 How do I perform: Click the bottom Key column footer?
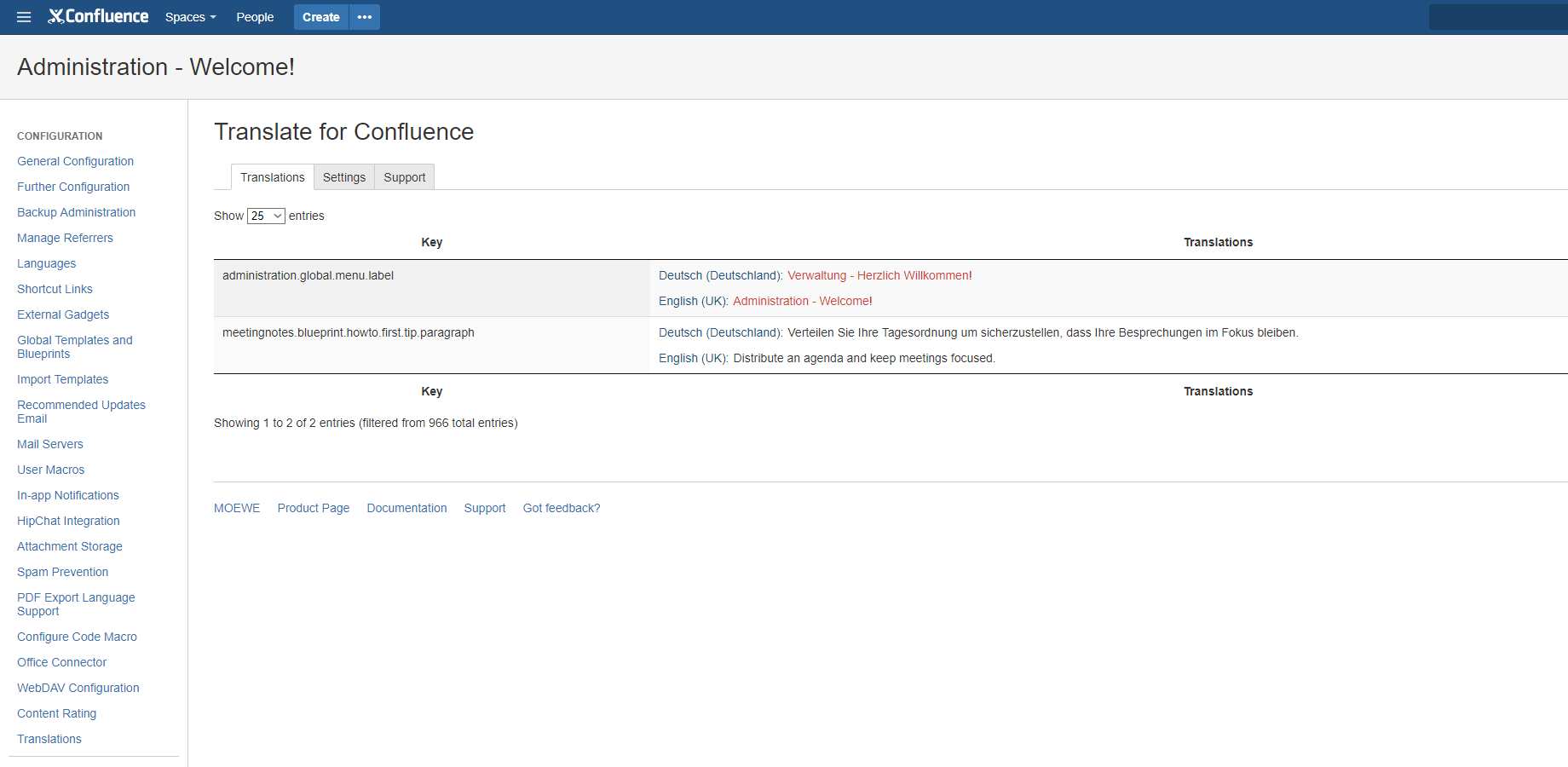point(432,391)
